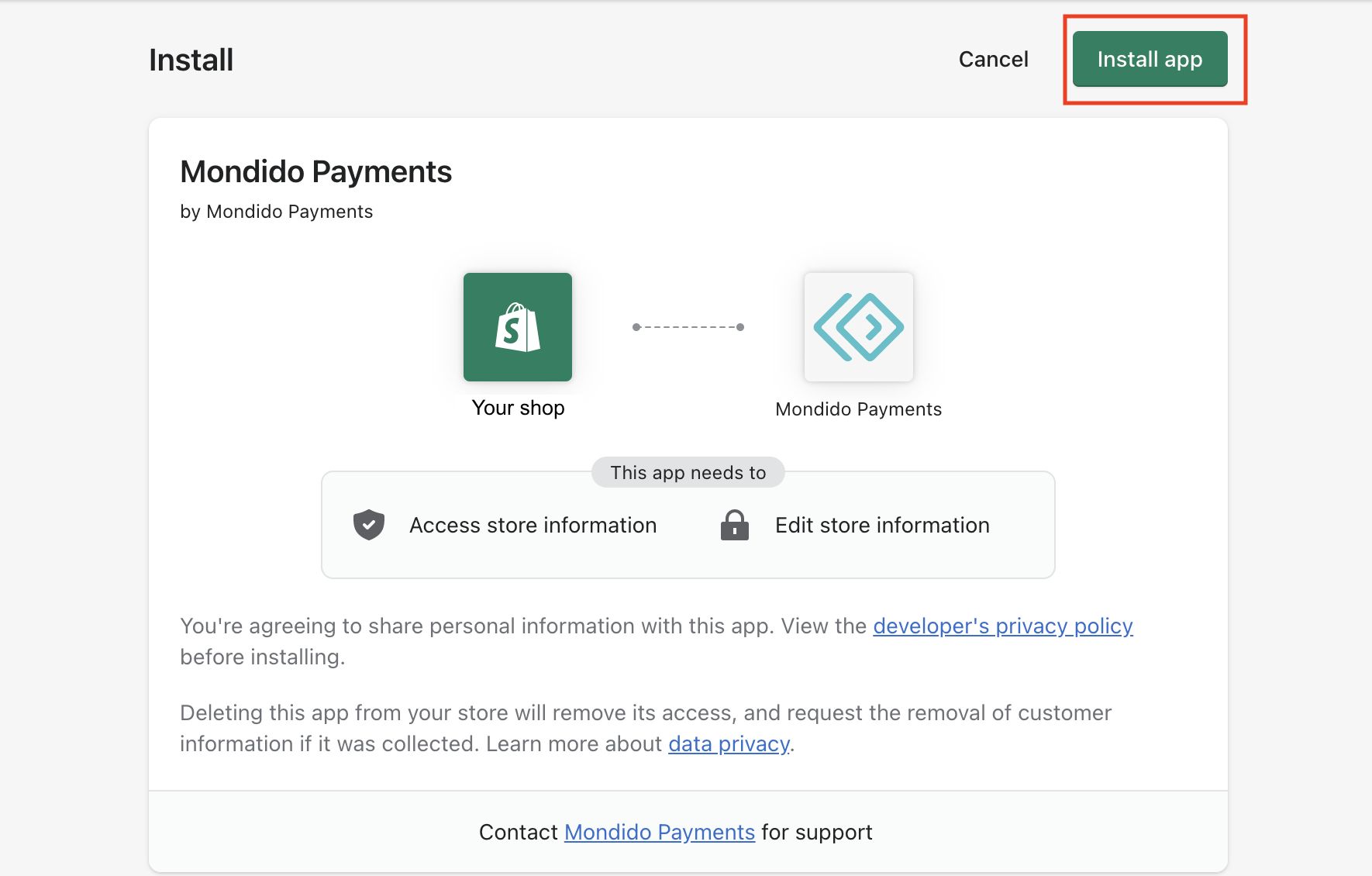Click the Shopify bag shop icon
The image size is (1372, 876).
518,327
